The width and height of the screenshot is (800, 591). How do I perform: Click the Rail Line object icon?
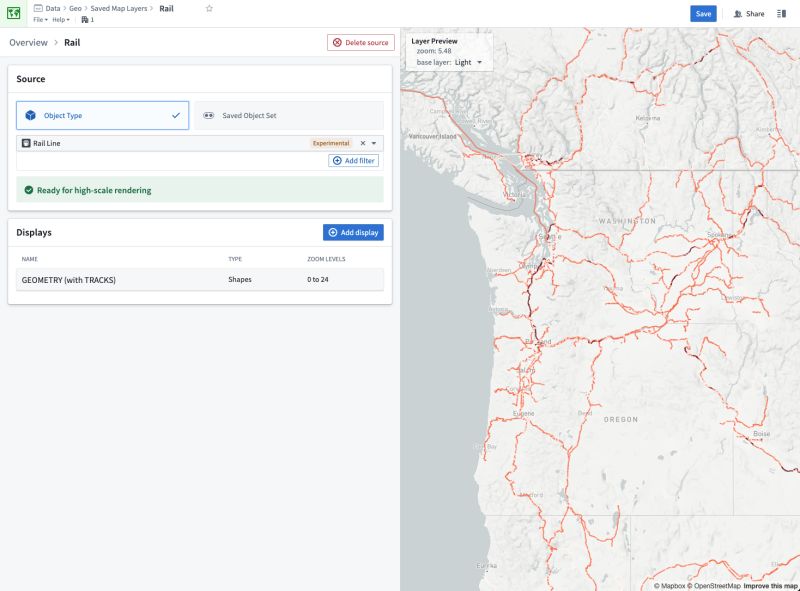26,143
